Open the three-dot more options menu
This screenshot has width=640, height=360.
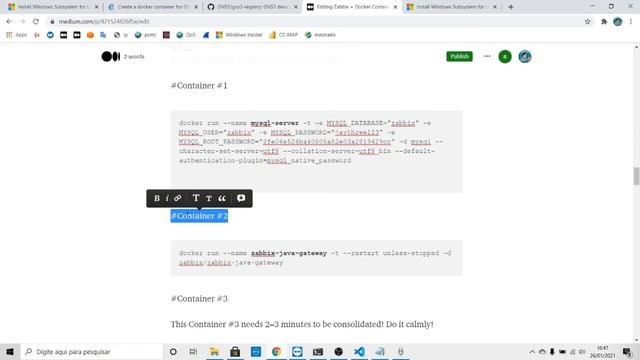487,56
